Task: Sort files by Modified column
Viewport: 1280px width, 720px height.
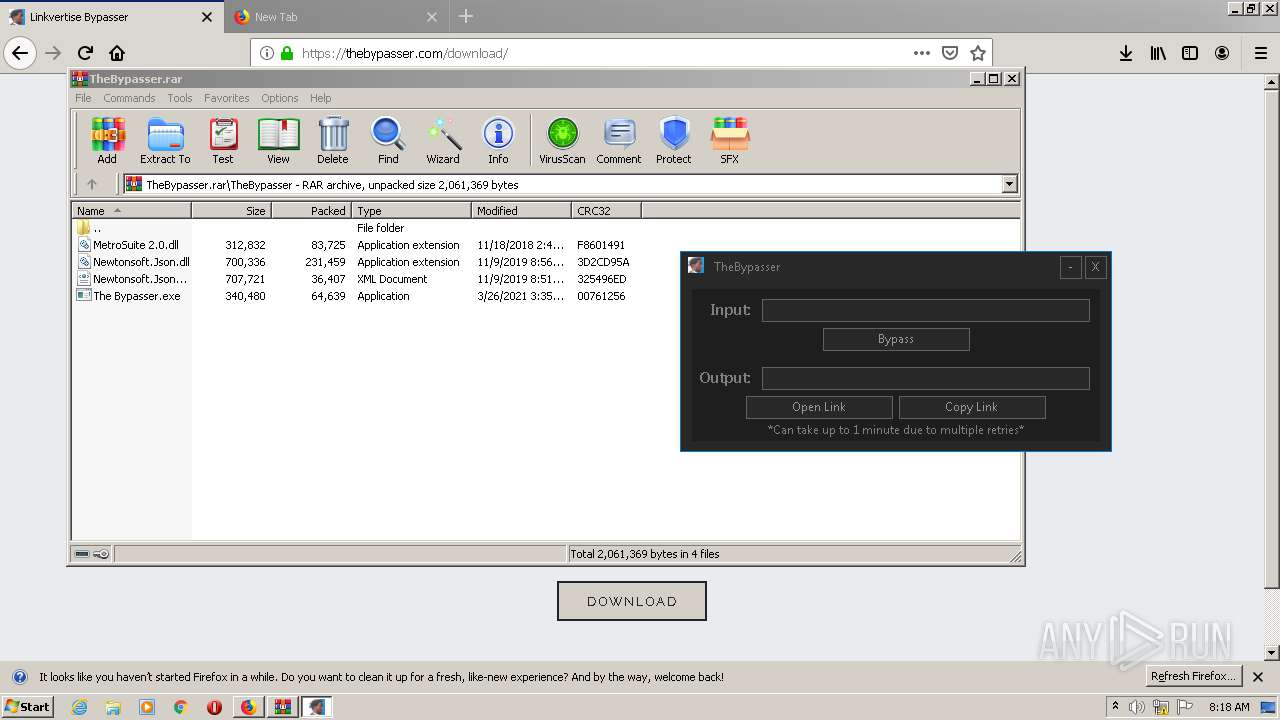Action: point(521,211)
